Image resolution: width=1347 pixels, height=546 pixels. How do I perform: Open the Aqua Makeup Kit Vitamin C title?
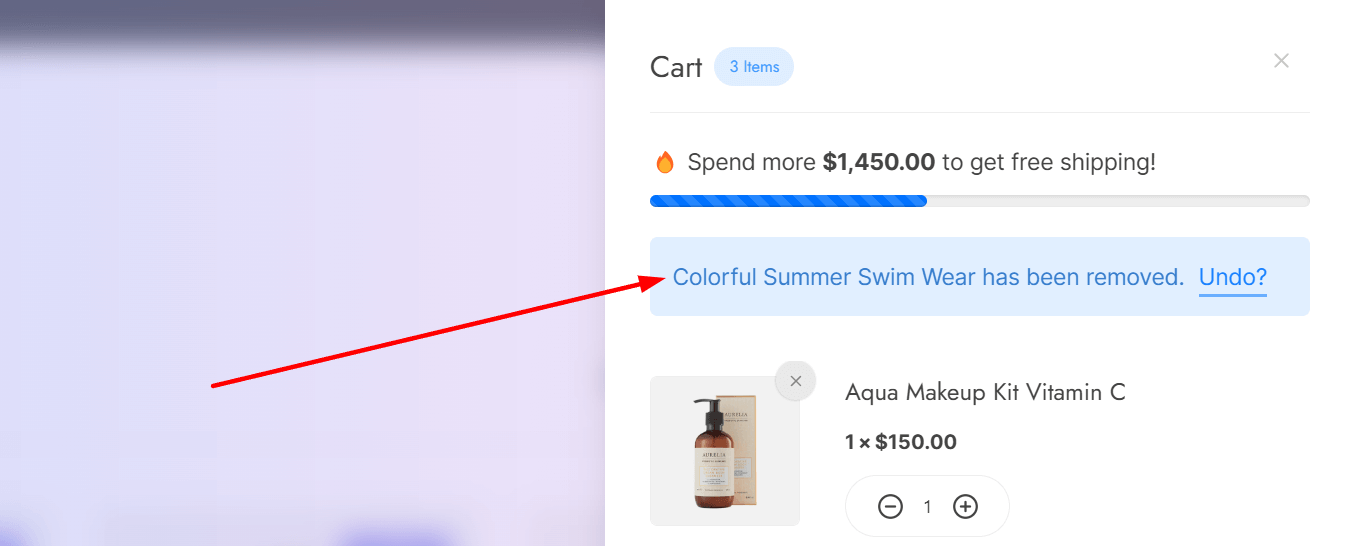[985, 393]
